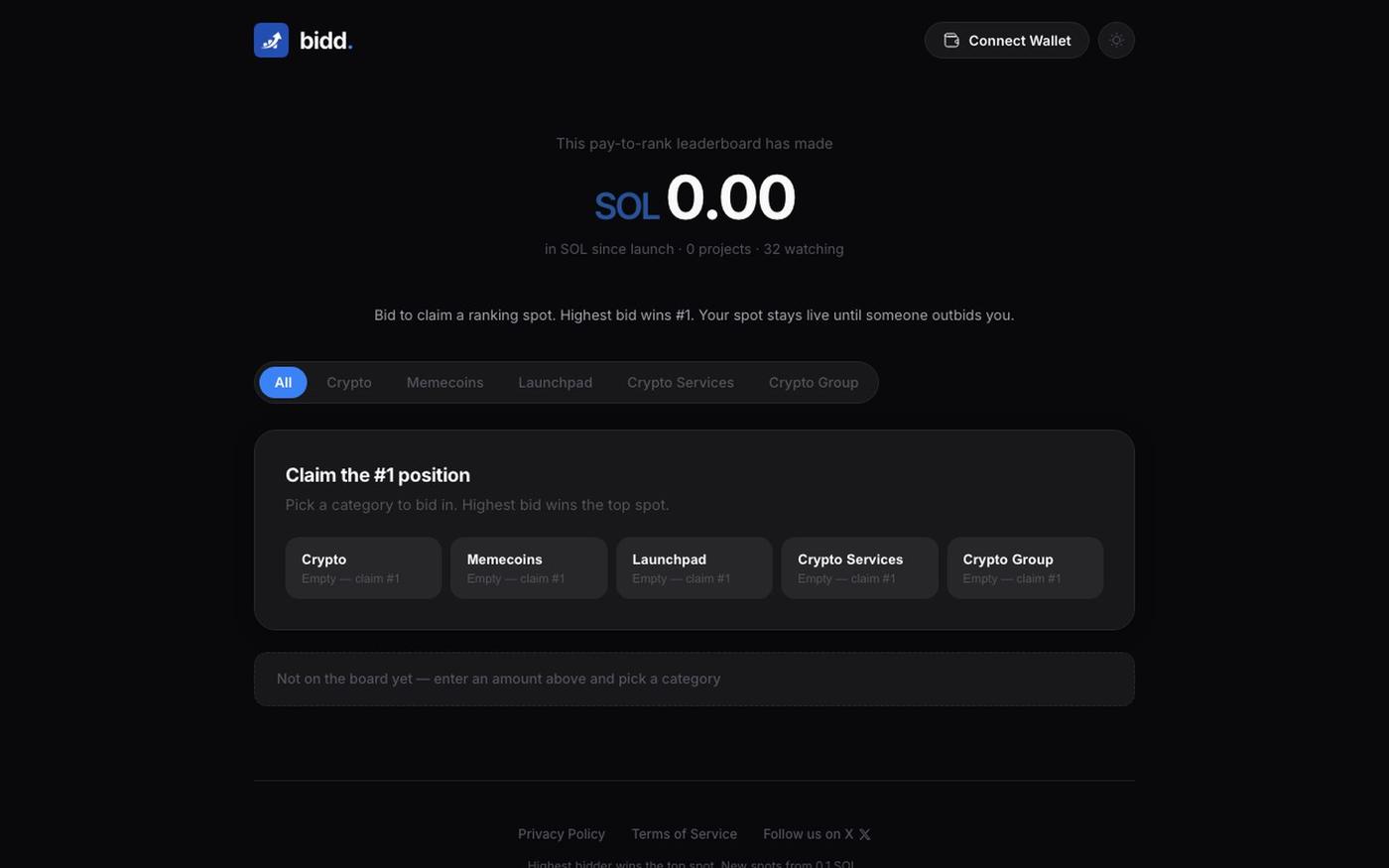Click the bidd rocket logo icon
Viewport: 1389px width, 868px height.
(x=271, y=40)
